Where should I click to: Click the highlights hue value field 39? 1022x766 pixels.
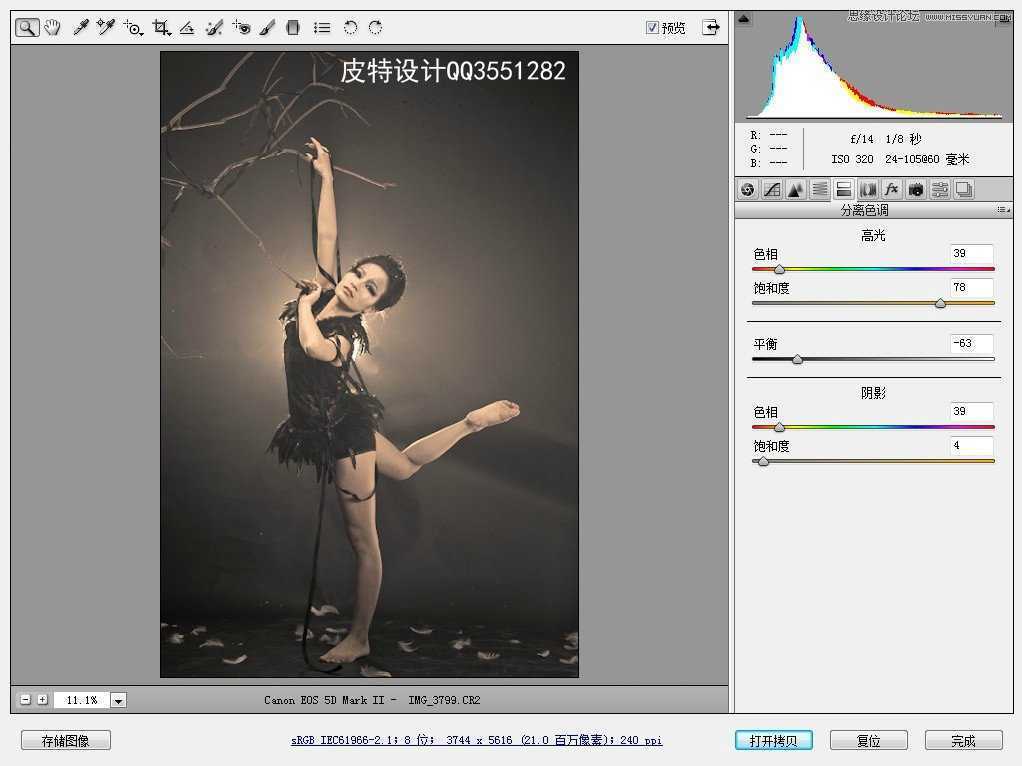(x=971, y=254)
